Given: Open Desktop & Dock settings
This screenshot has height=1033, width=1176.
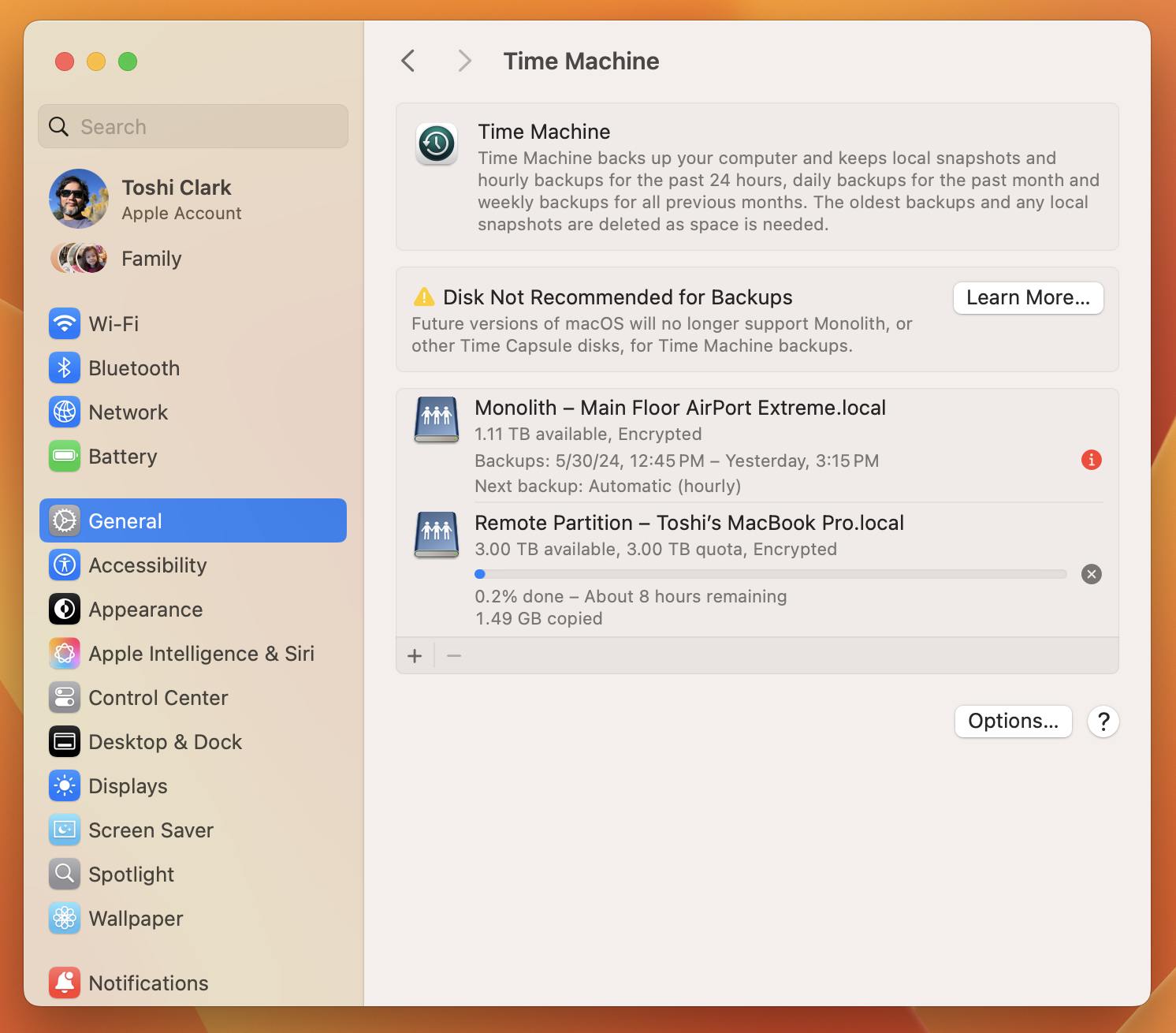Looking at the screenshot, I should pos(193,741).
